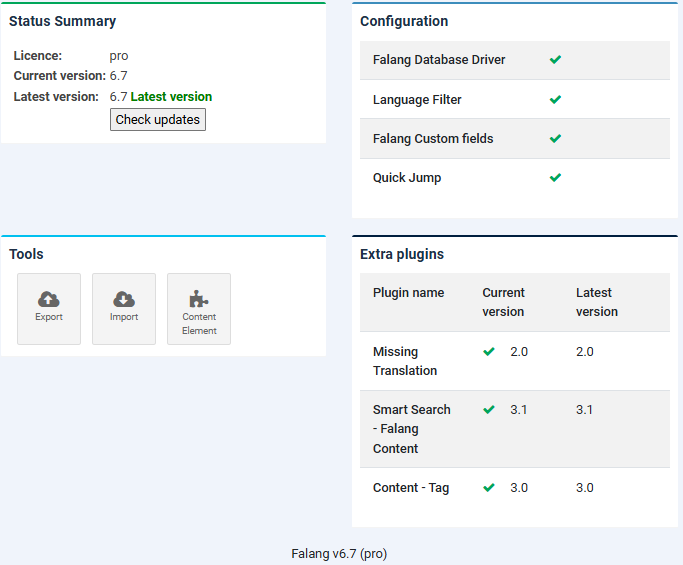Select the Falang Custom fields label
Image resolution: width=683 pixels, height=565 pixels.
(x=433, y=139)
